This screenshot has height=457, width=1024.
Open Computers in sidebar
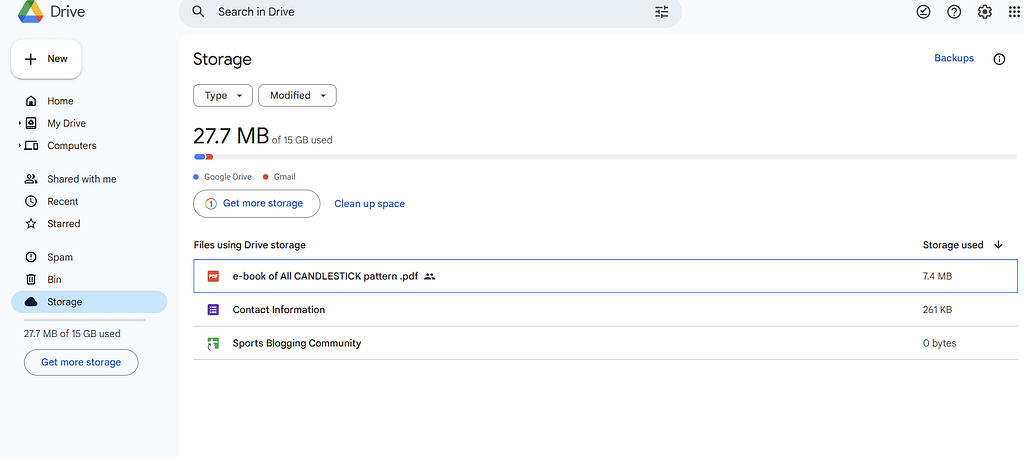(72, 146)
